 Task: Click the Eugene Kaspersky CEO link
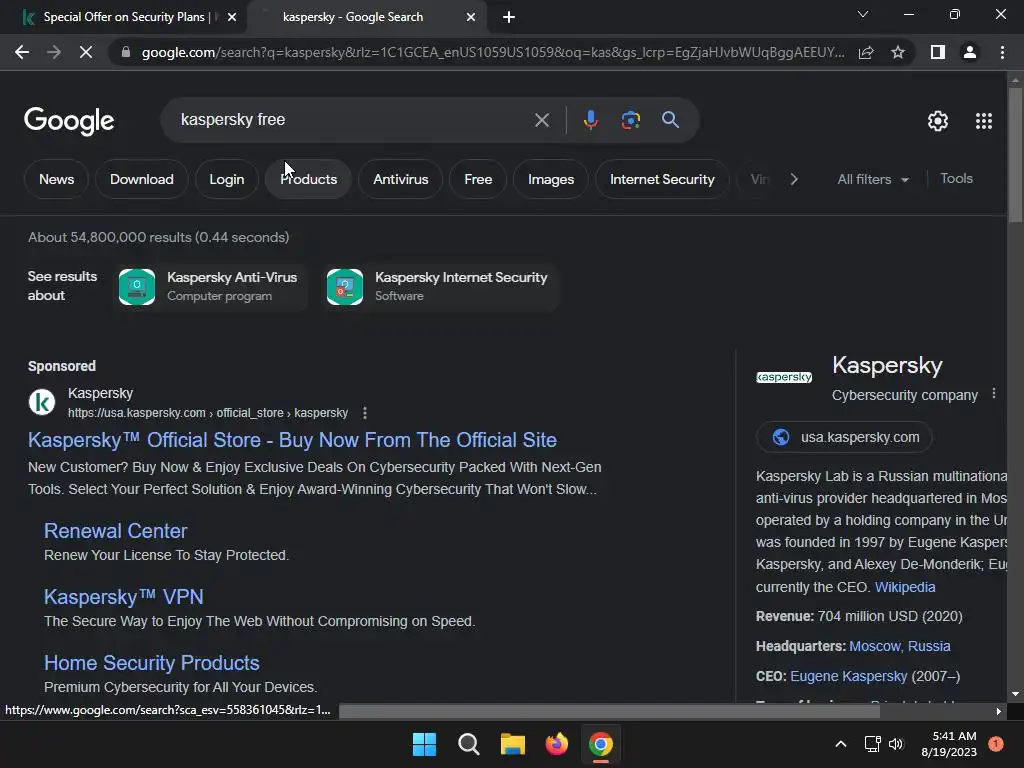click(848, 676)
